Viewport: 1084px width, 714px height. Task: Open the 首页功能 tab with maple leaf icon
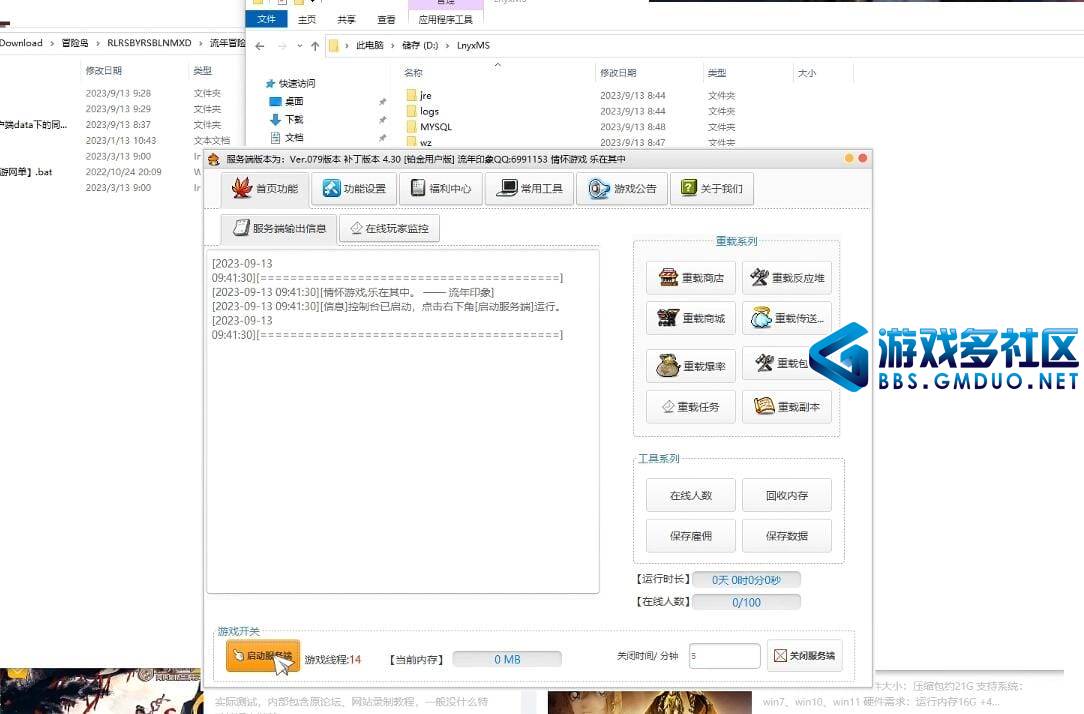click(265, 188)
